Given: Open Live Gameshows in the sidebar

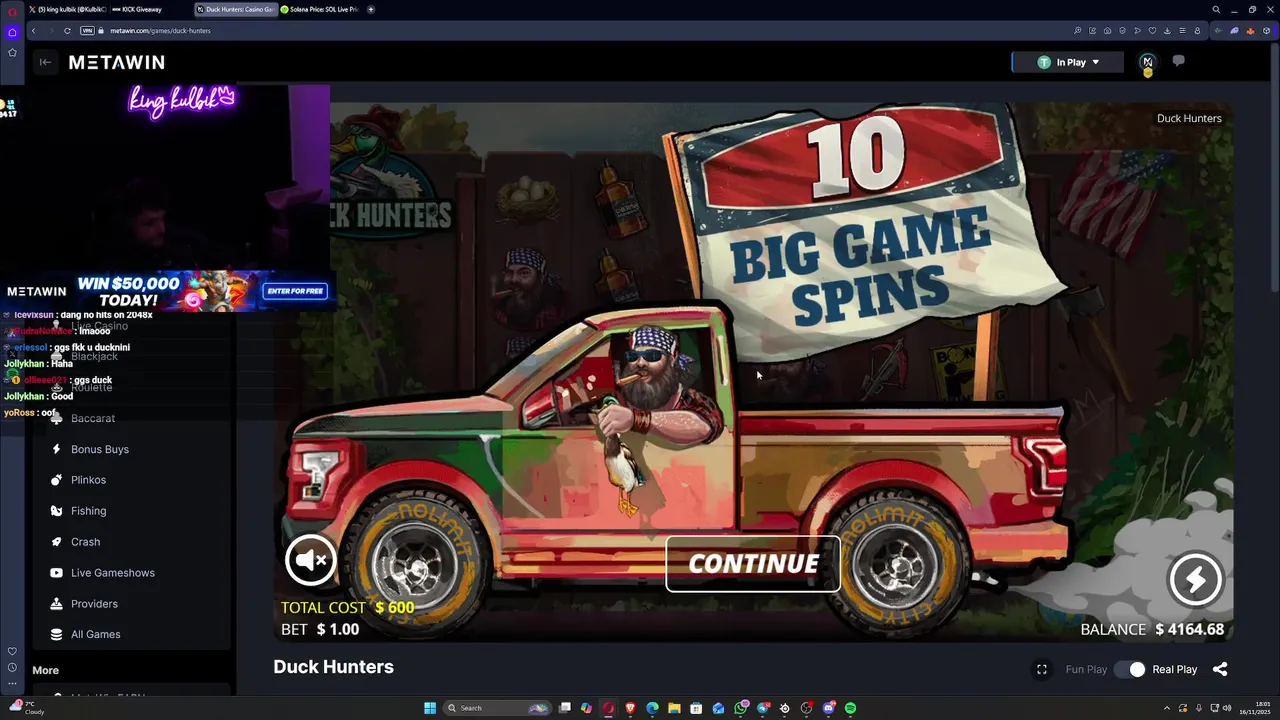Looking at the screenshot, I should point(112,573).
